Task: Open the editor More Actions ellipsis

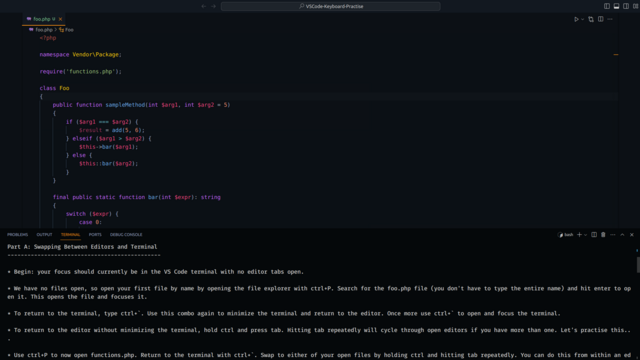Action: pyautogui.click(x=610, y=19)
